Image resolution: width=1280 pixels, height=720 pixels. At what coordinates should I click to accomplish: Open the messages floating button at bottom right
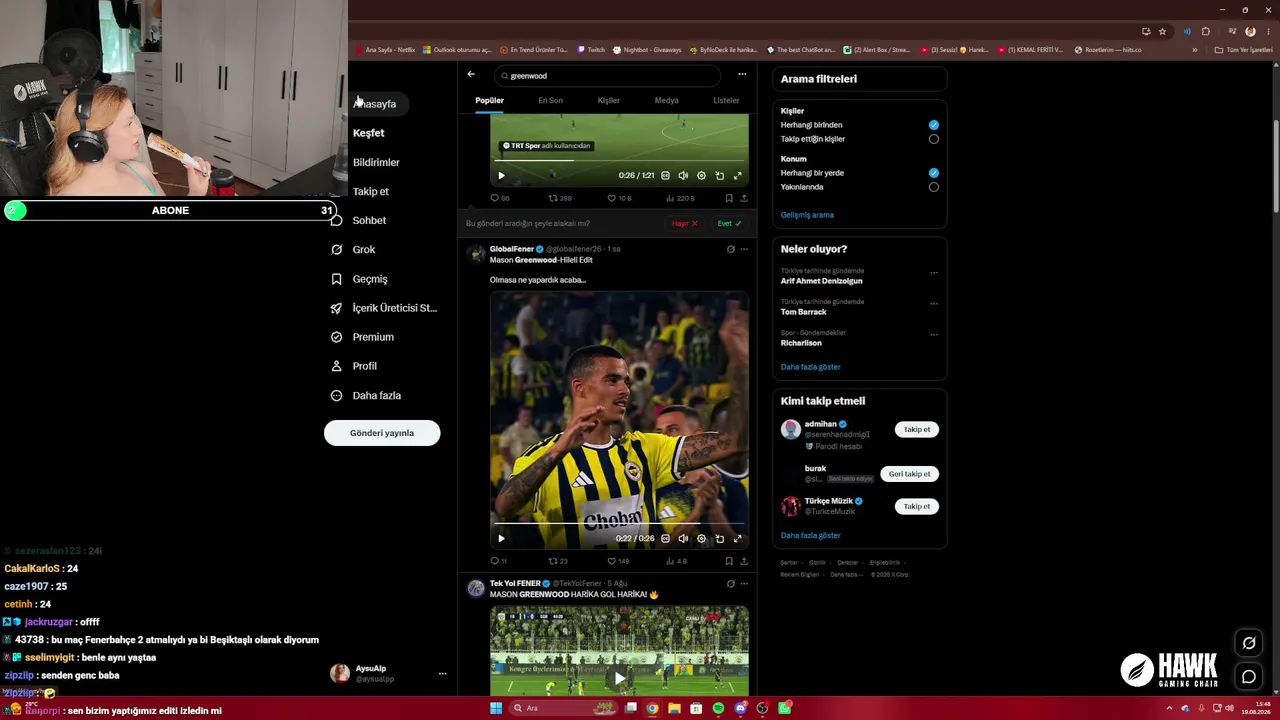pos(1249,677)
